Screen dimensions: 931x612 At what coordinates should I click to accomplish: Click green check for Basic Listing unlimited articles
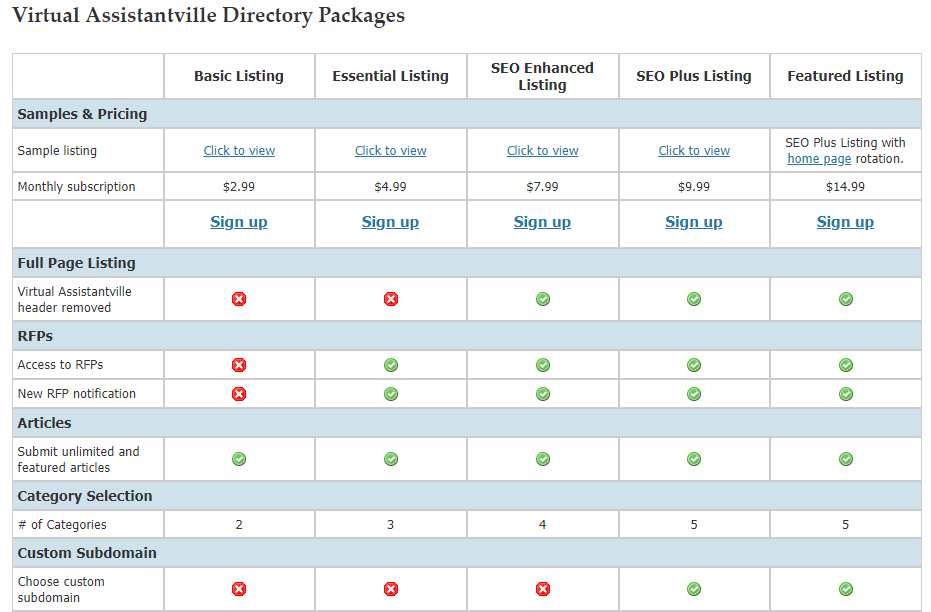(x=239, y=459)
